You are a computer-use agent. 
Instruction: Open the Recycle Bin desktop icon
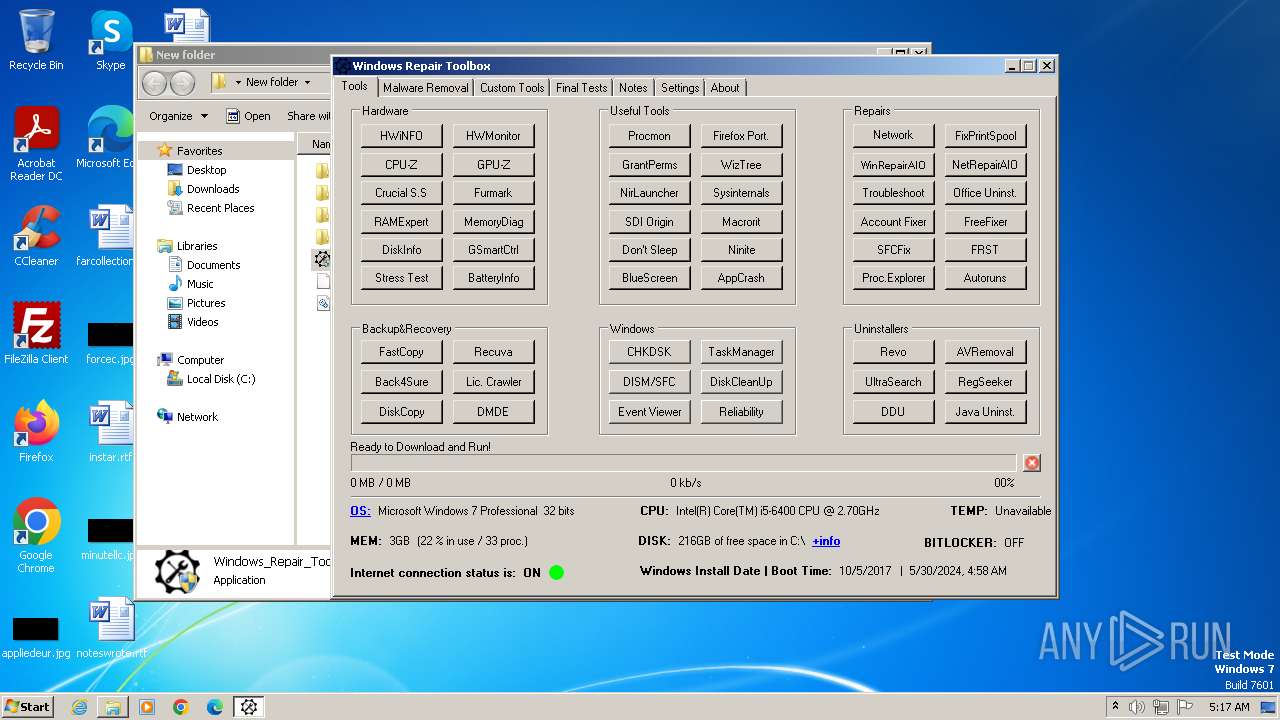[36, 40]
